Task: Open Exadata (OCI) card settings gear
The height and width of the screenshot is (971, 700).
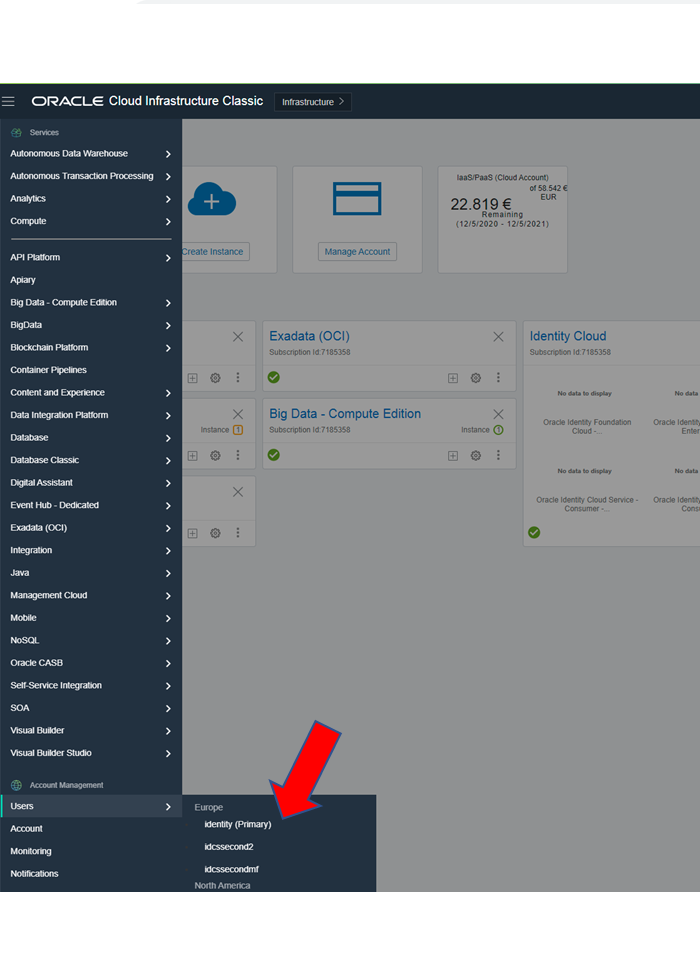Action: click(476, 378)
